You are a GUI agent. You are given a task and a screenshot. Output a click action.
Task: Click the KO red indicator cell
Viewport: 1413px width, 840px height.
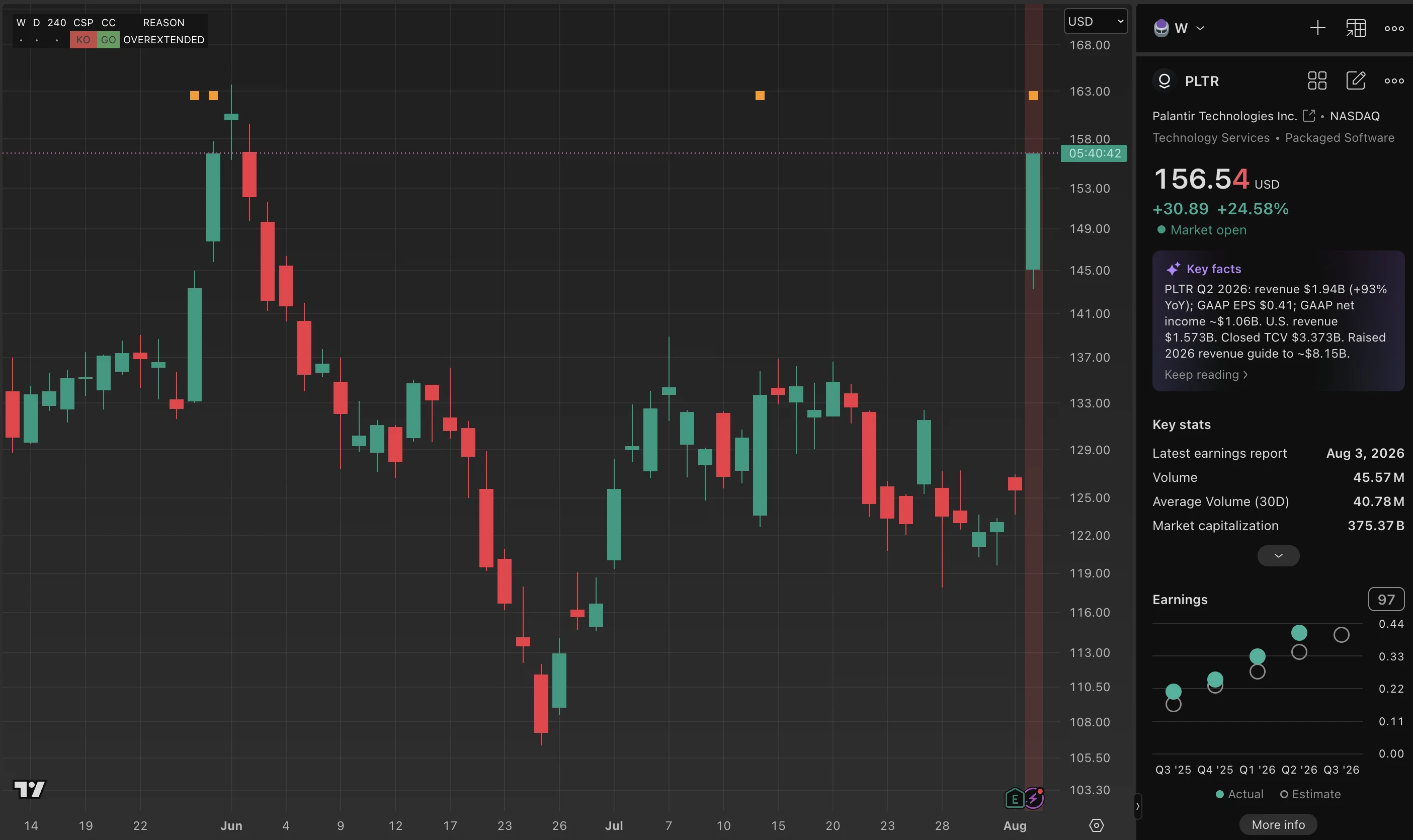(83, 40)
